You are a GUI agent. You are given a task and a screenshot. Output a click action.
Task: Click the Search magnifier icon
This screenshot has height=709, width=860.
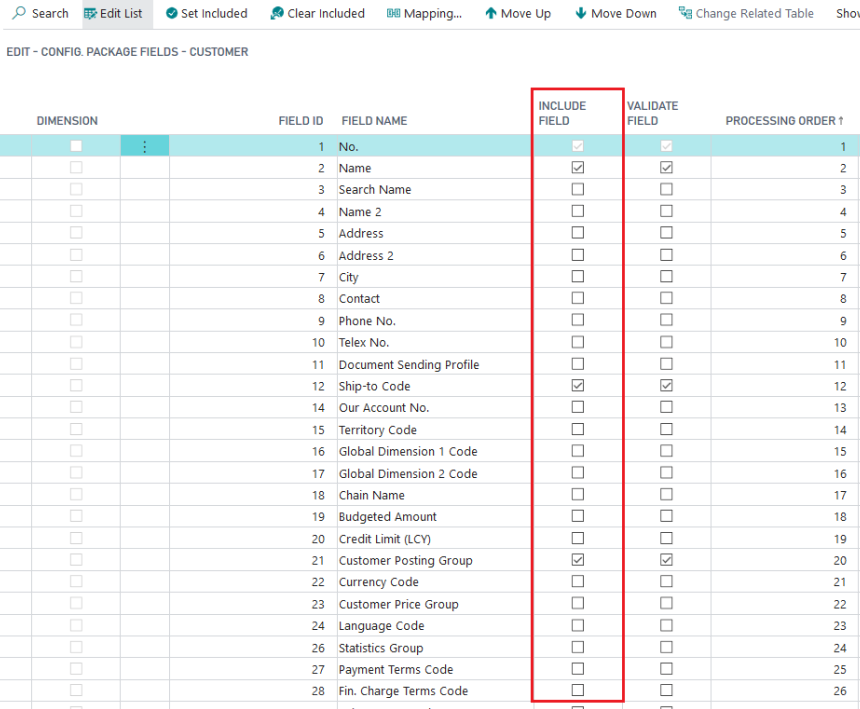[19, 13]
